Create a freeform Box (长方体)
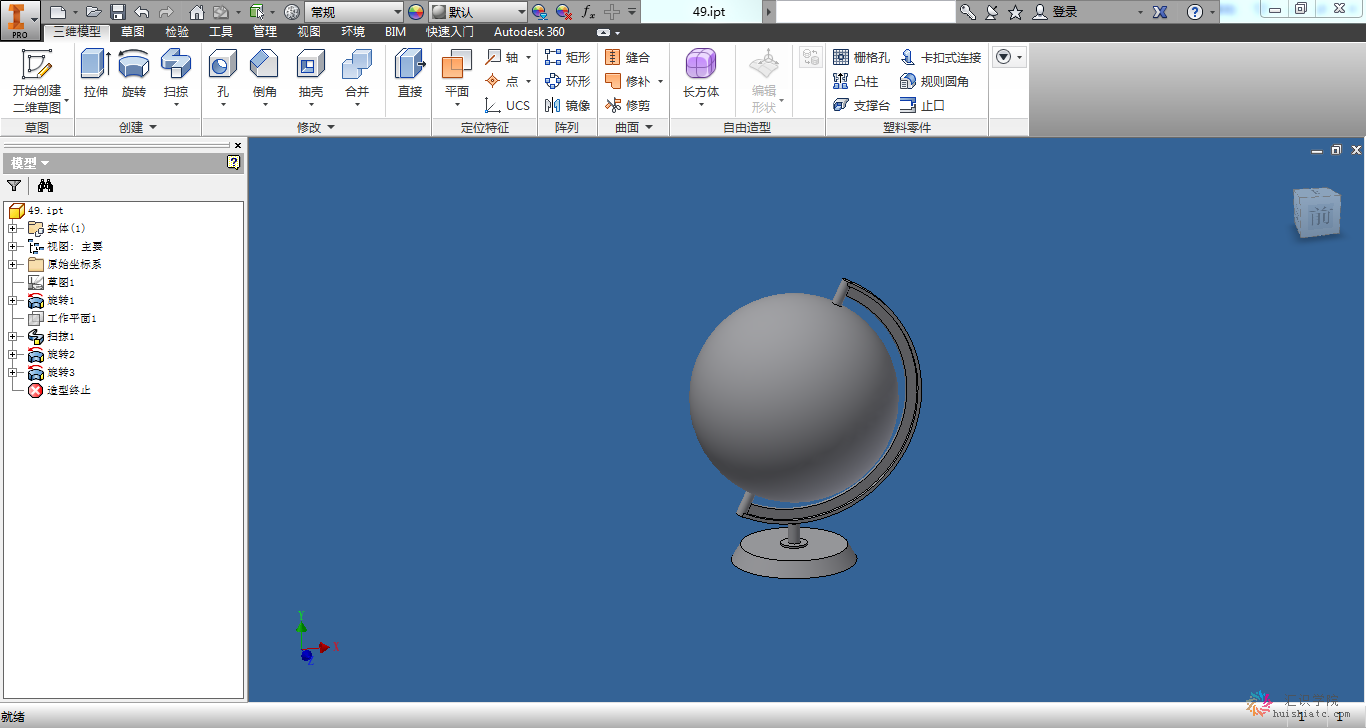The image size is (1366, 728). 701,77
